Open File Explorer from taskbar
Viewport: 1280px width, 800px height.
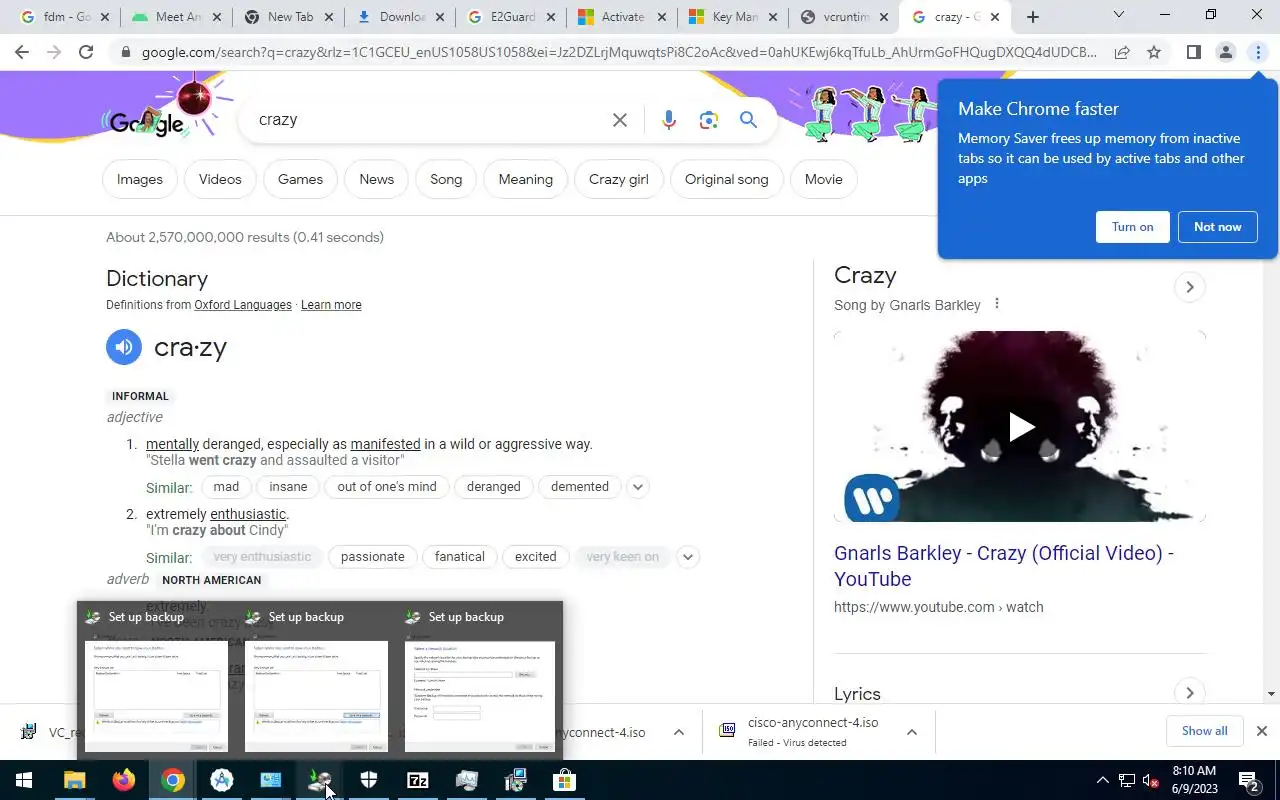click(74, 781)
